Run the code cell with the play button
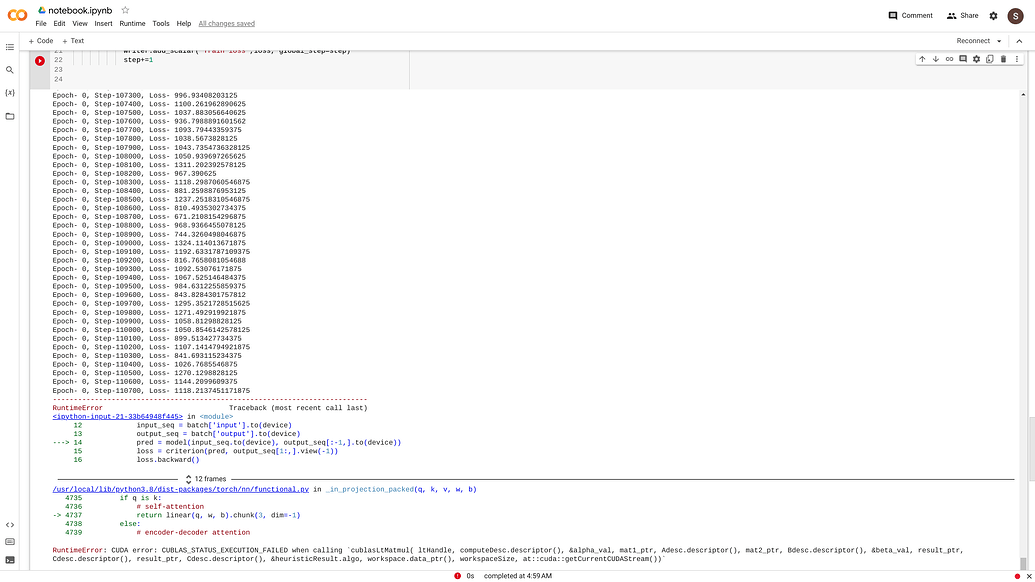 [40, 61]
